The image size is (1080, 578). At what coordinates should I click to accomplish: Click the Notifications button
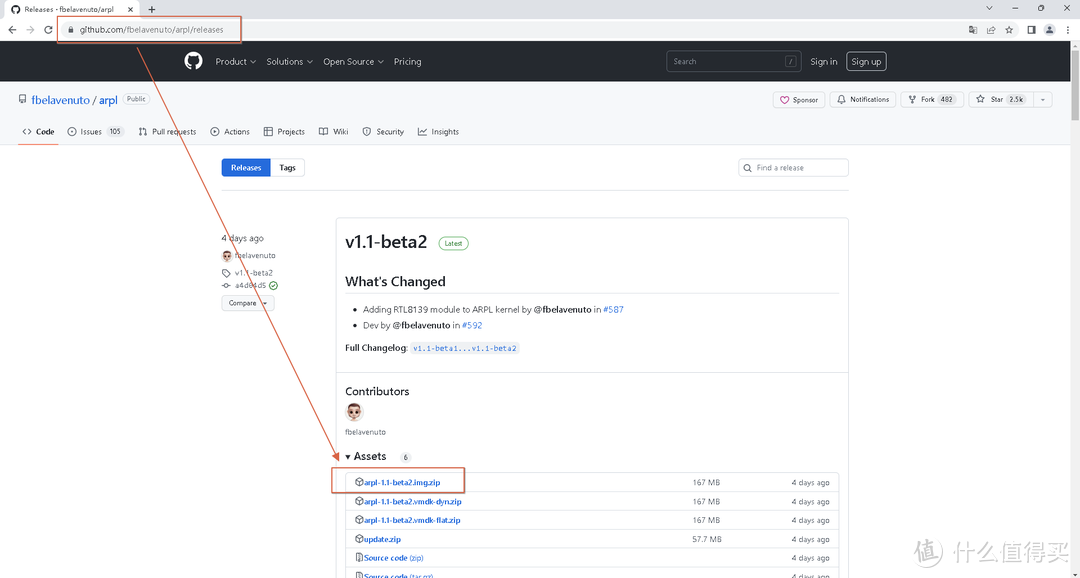[x=863, y=99]
